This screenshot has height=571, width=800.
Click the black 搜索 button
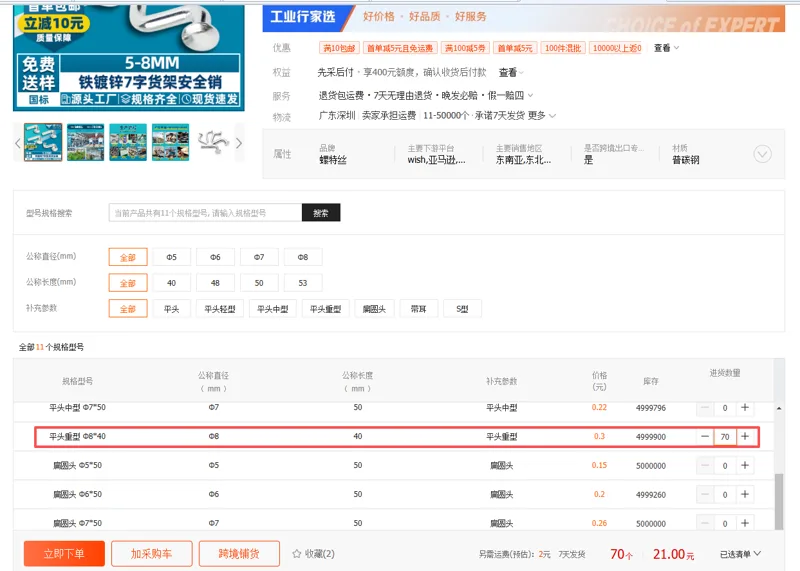tap(321, 213)
